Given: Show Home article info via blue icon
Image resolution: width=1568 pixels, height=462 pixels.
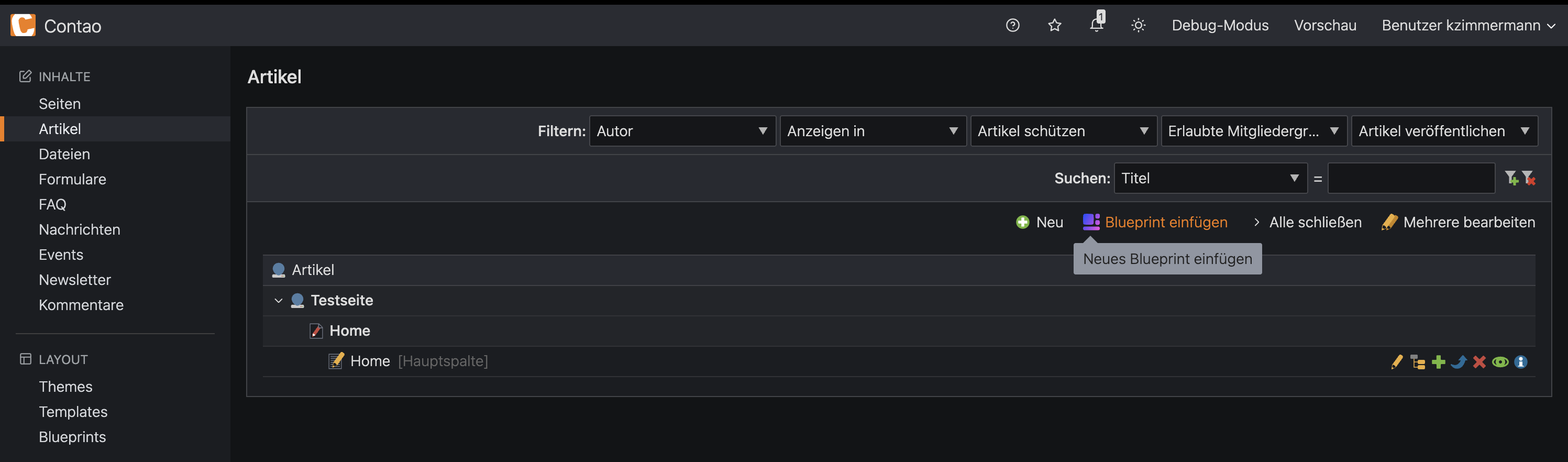Looking at the screenshot, I should pos(1520,362).
